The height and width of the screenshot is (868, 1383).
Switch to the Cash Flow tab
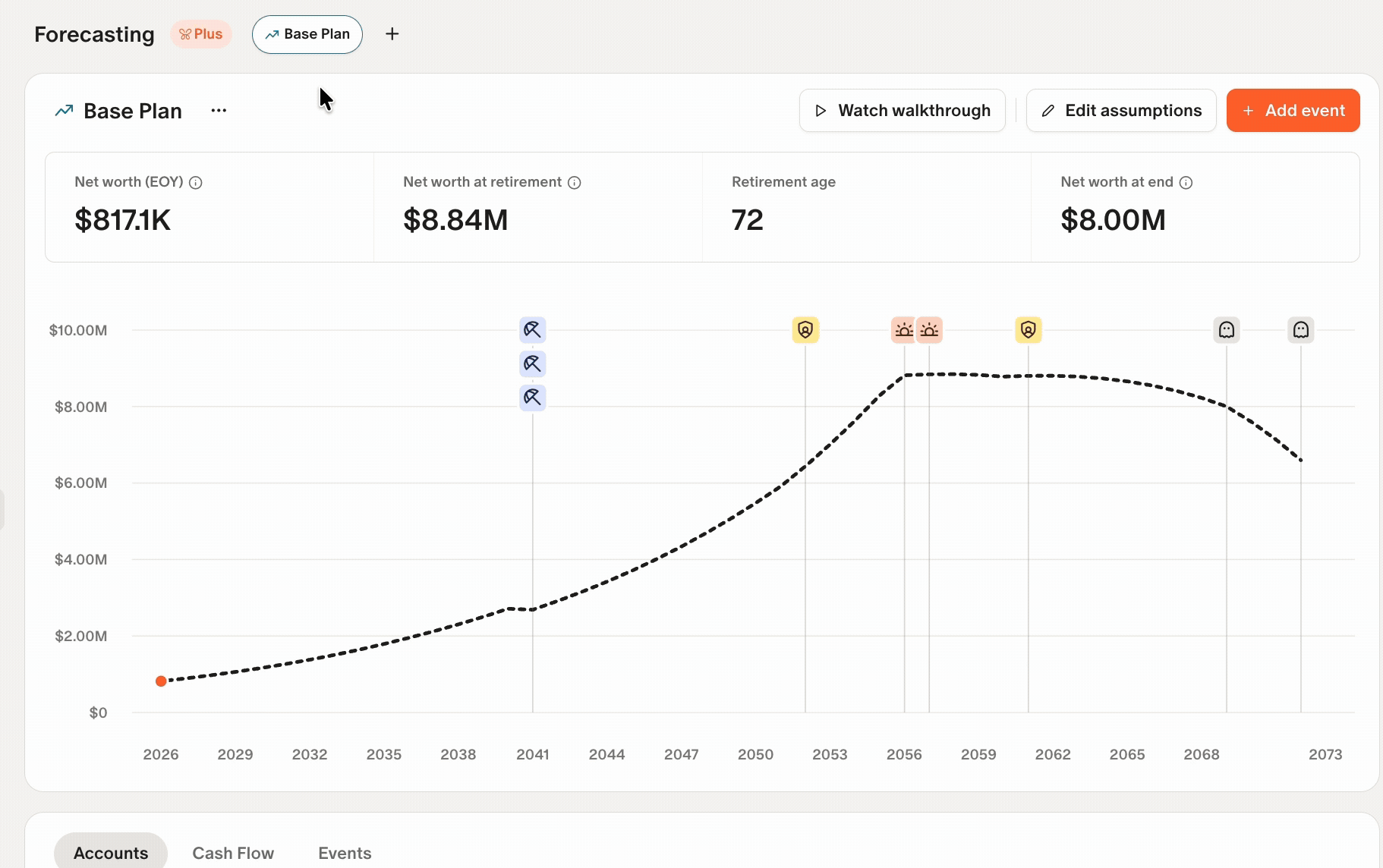pyautogui.click(x=233, y=853)
